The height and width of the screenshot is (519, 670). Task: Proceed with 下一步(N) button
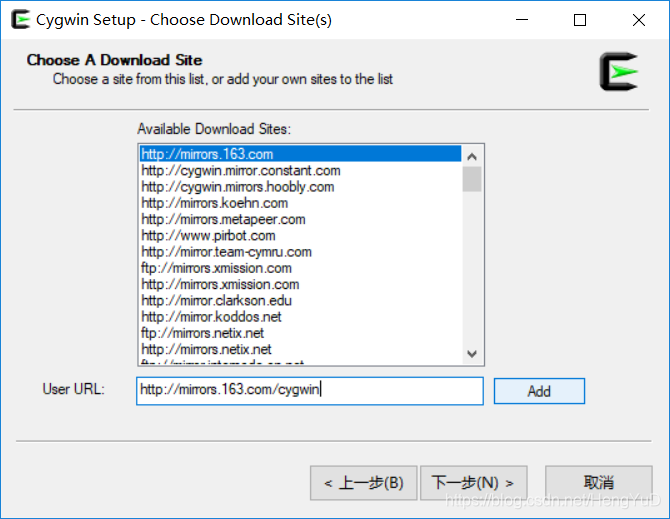(473, 483)
